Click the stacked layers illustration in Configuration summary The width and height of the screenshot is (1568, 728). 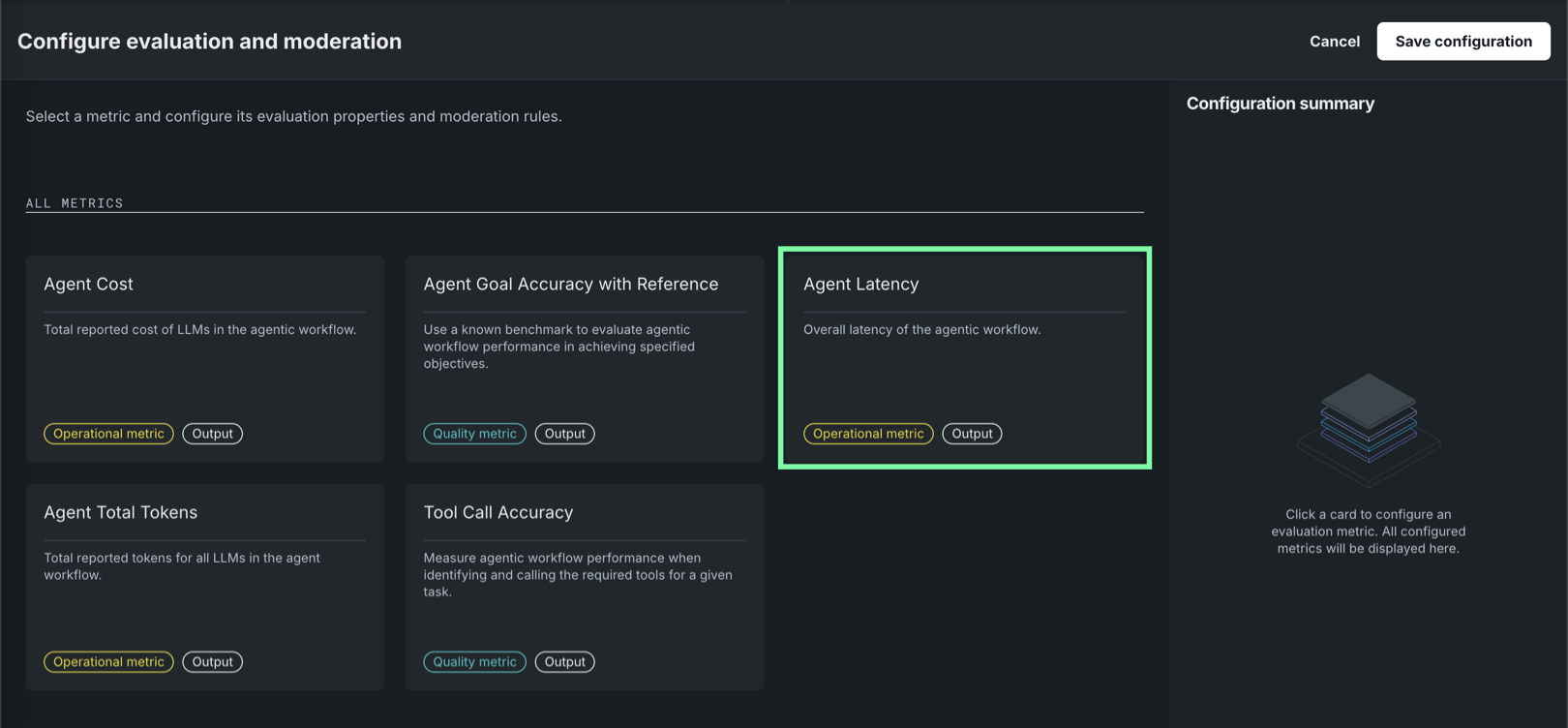tap(1368, 424)
